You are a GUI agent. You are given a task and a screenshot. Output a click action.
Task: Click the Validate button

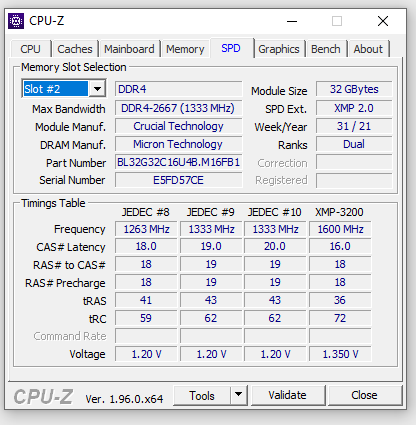point(287,395)
